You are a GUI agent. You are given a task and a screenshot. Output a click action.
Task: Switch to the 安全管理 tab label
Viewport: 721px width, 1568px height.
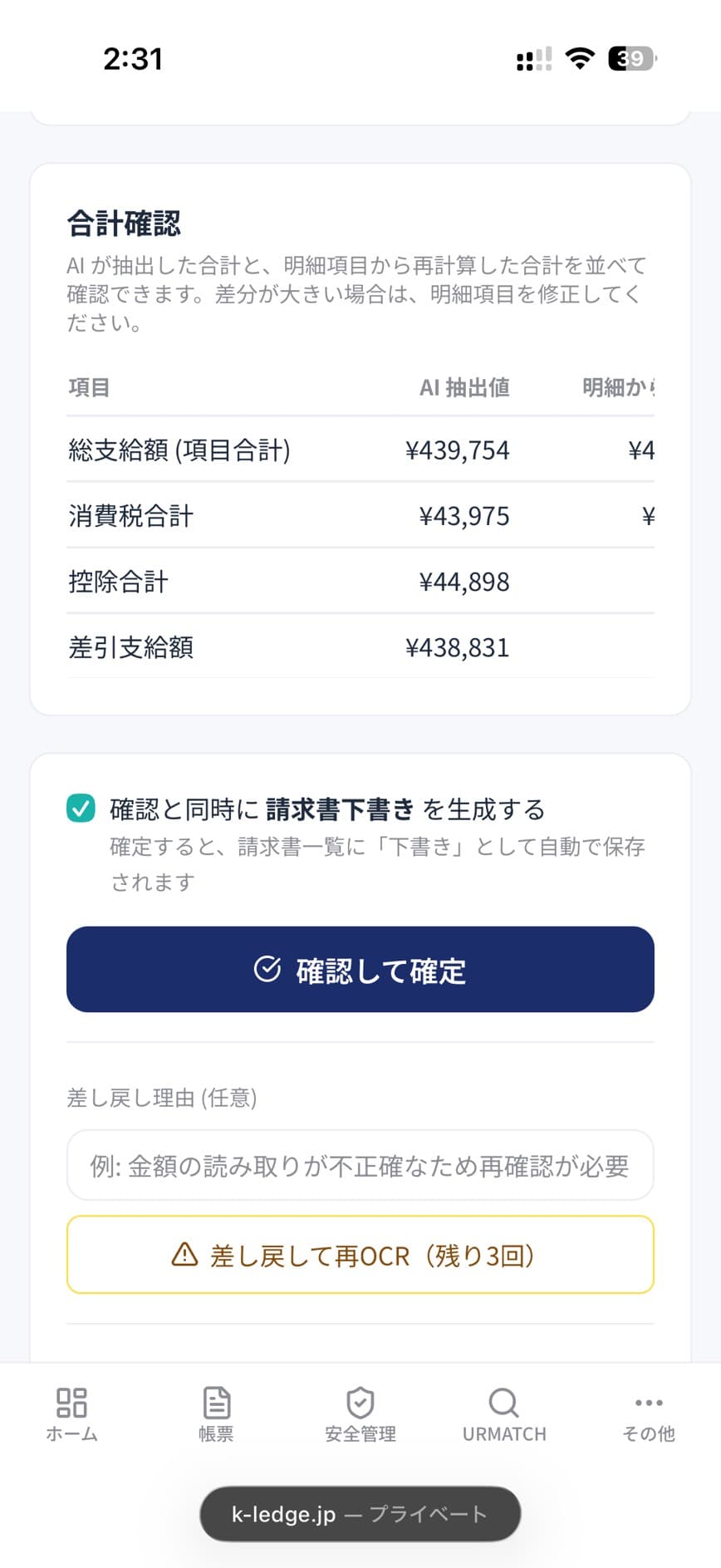click(x=360, y=1433)
